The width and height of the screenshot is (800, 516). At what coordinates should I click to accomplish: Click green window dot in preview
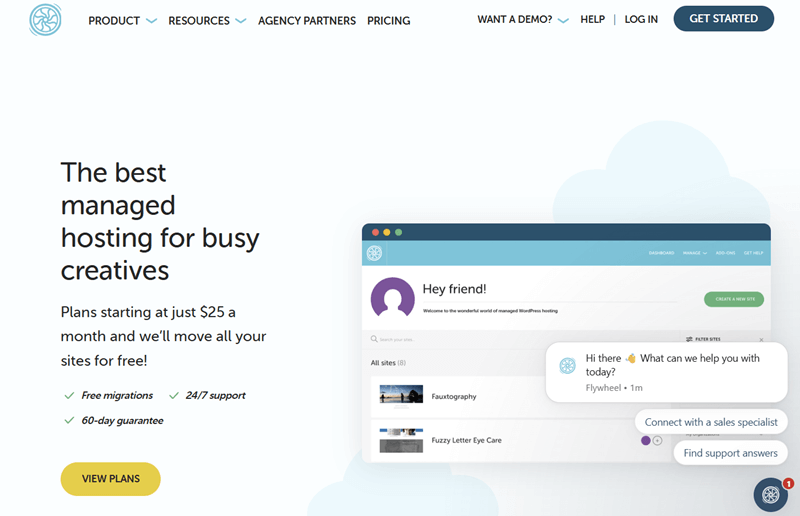[x=398, y=232]
